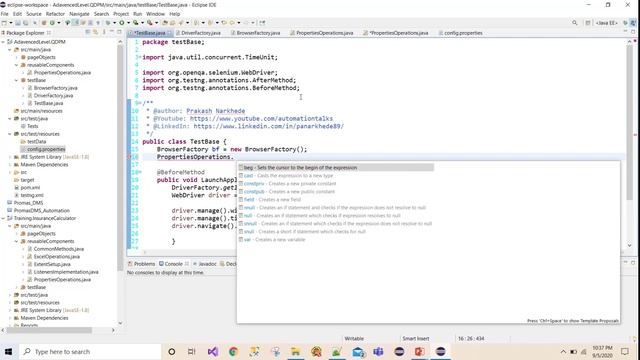The height and width of the screenshot is (360, 640).
Task: Collapse the src/test/java folder in AdavencedLevel.QDPM
Action: (x=10, y=118)
